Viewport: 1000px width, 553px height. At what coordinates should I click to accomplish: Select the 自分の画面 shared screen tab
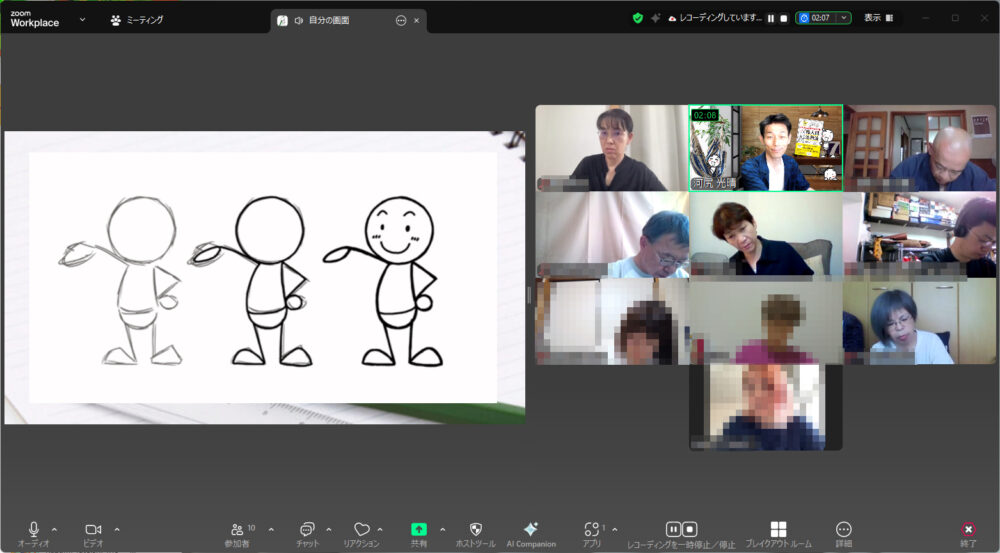click(x=332, y=20)
